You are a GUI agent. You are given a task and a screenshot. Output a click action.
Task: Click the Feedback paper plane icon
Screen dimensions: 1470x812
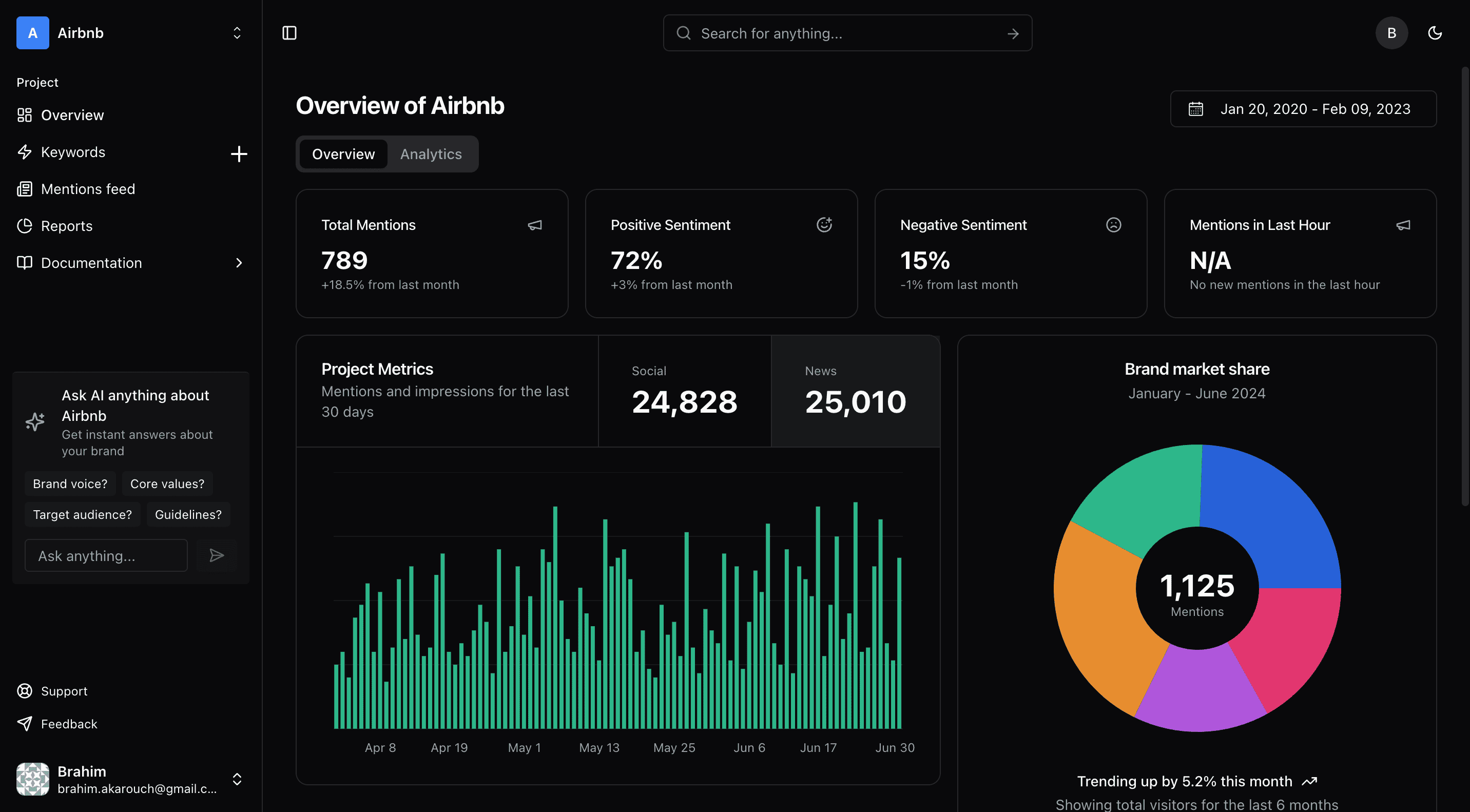(x=25, y=724)
